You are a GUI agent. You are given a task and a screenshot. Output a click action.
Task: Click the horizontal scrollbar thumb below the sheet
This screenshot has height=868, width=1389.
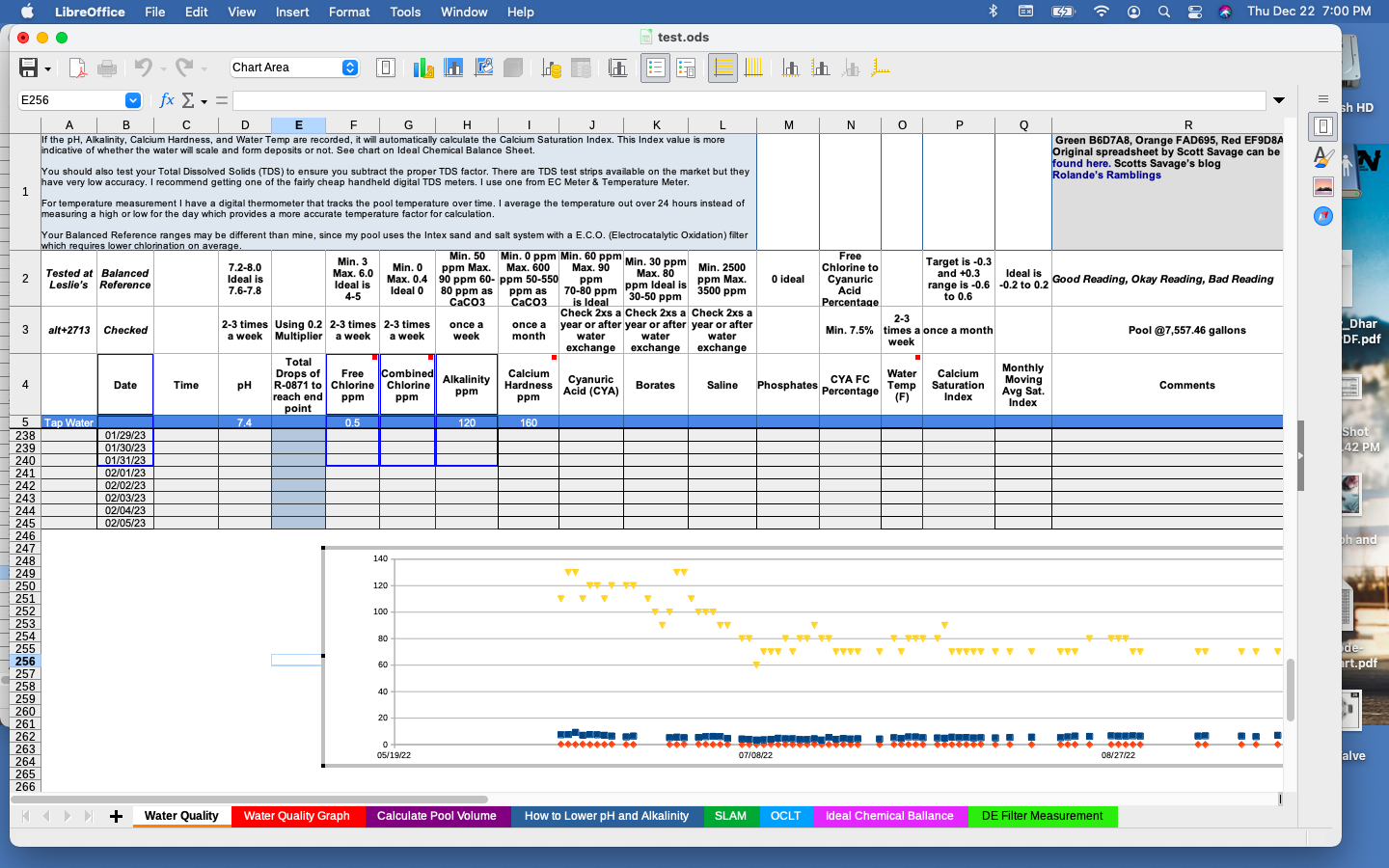click(251, 800)
